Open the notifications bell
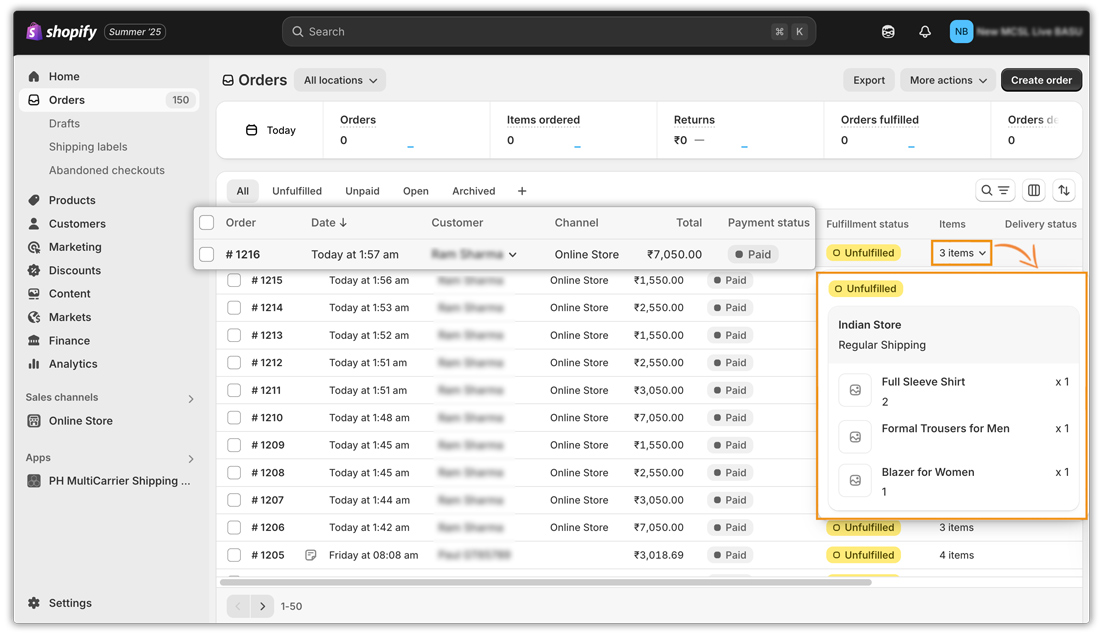The width and height of the screenshot is (1100, 634). point(925,32)
